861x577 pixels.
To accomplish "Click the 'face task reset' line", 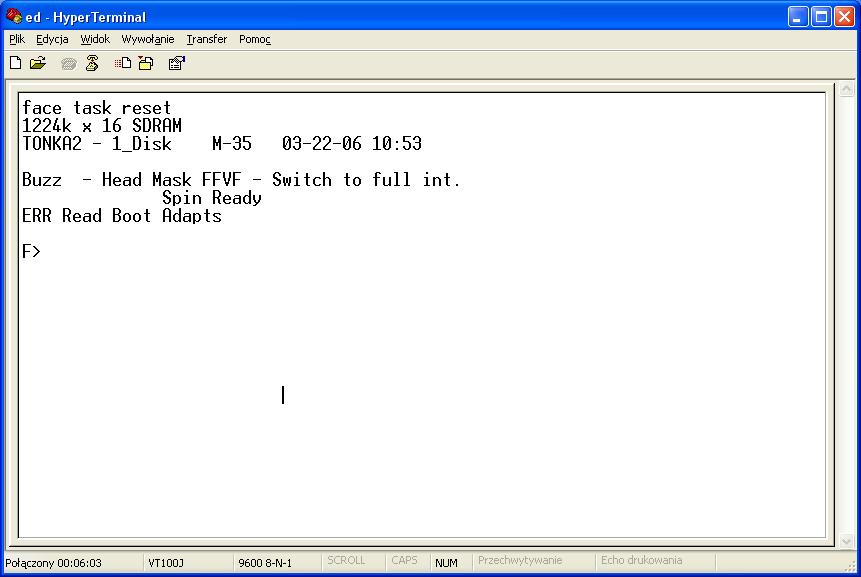I will [97, 108].
